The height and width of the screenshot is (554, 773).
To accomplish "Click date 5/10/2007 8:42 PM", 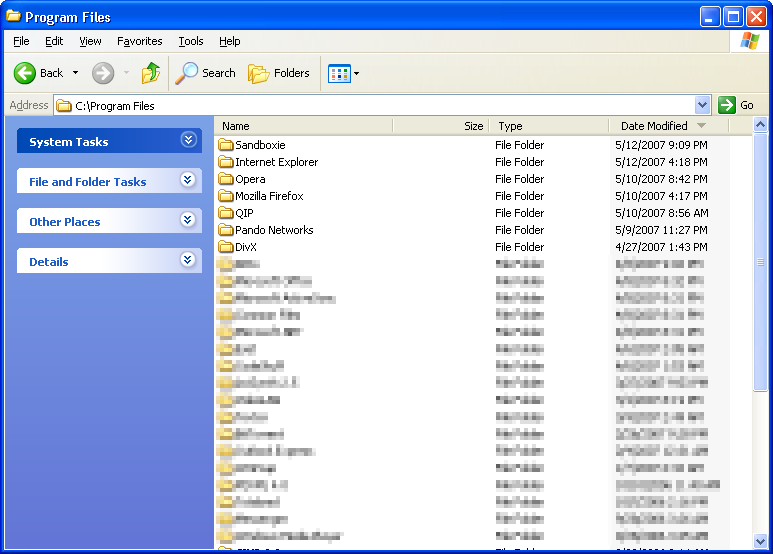I will [x=661, y=179].
